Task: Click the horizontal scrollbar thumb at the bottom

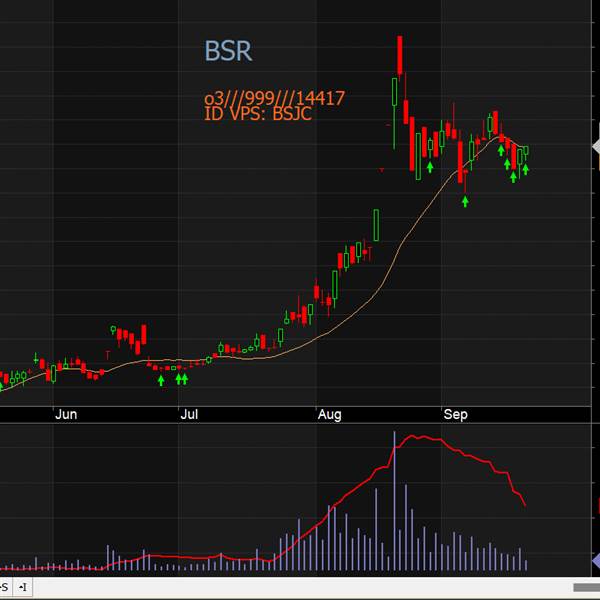Action: click(x=587, y=587)
